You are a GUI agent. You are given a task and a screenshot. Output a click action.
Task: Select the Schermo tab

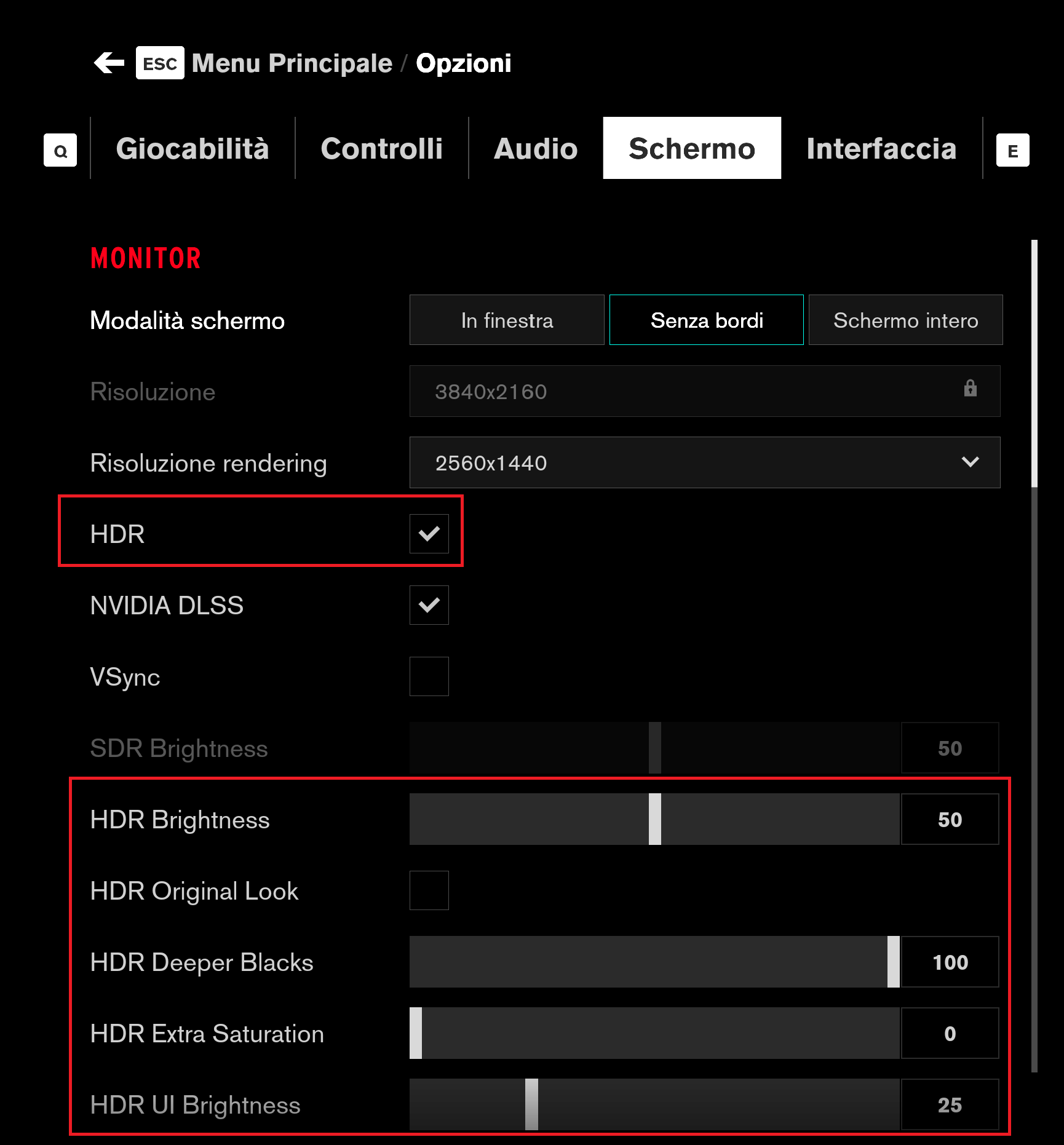[x=692, y=148]
